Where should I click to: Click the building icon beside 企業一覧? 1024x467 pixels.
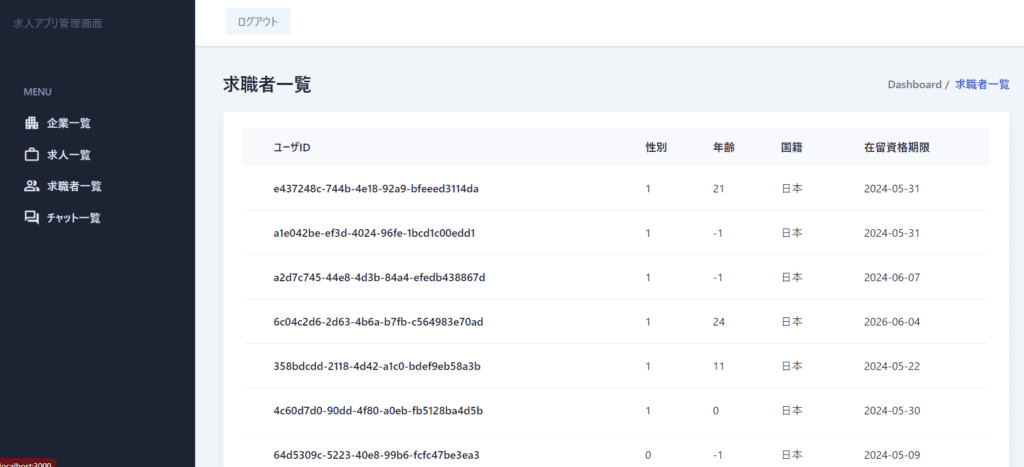31,123
